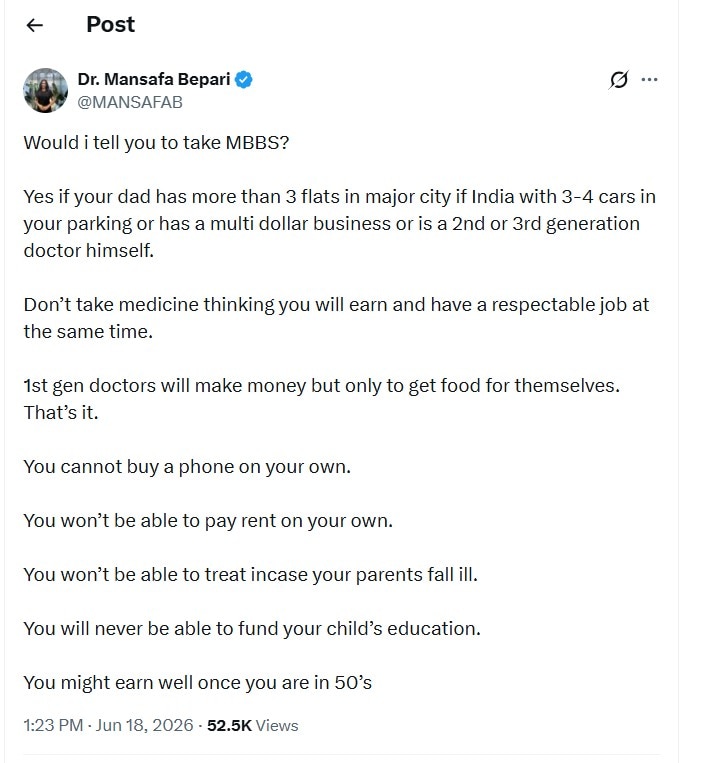Click the "Don't take medicine thinking" sentence
Screen dimensions: 705x763
coord(336,305)
